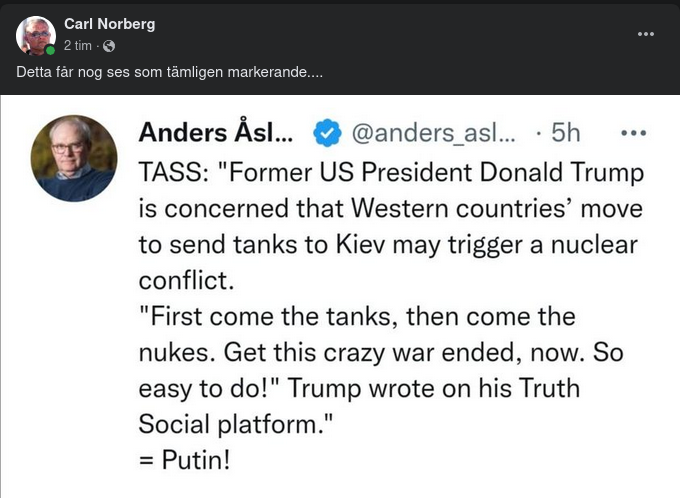Open Carl Norberg's profile name link

point(109,24)
